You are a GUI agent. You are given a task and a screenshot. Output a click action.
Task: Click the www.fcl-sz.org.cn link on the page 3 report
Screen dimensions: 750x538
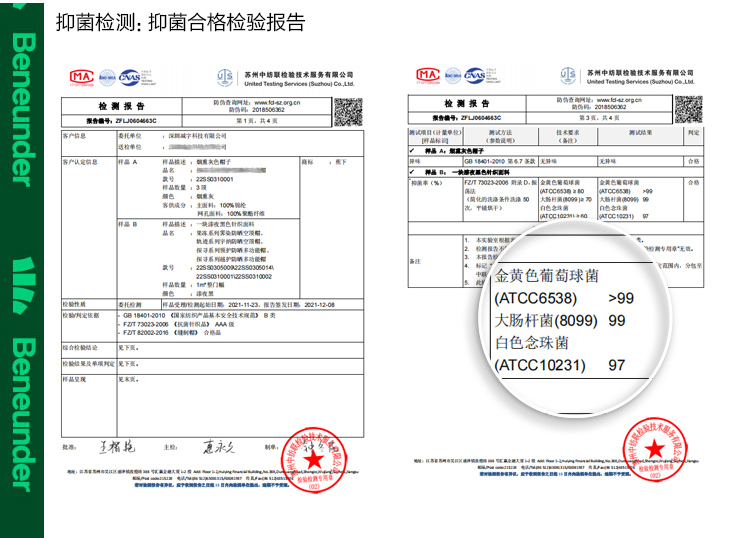coord(619,100)
